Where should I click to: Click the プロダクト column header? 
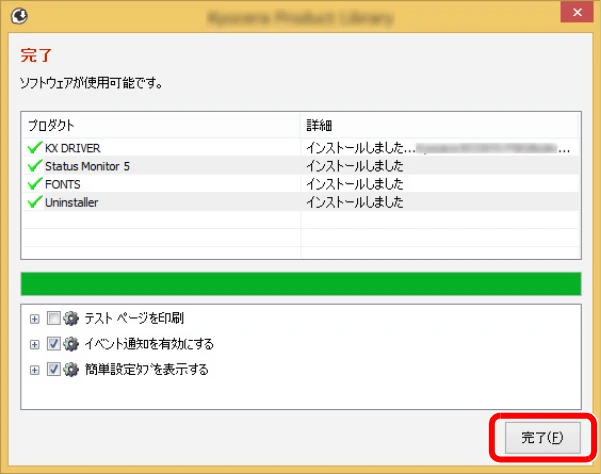coord(161,125)
